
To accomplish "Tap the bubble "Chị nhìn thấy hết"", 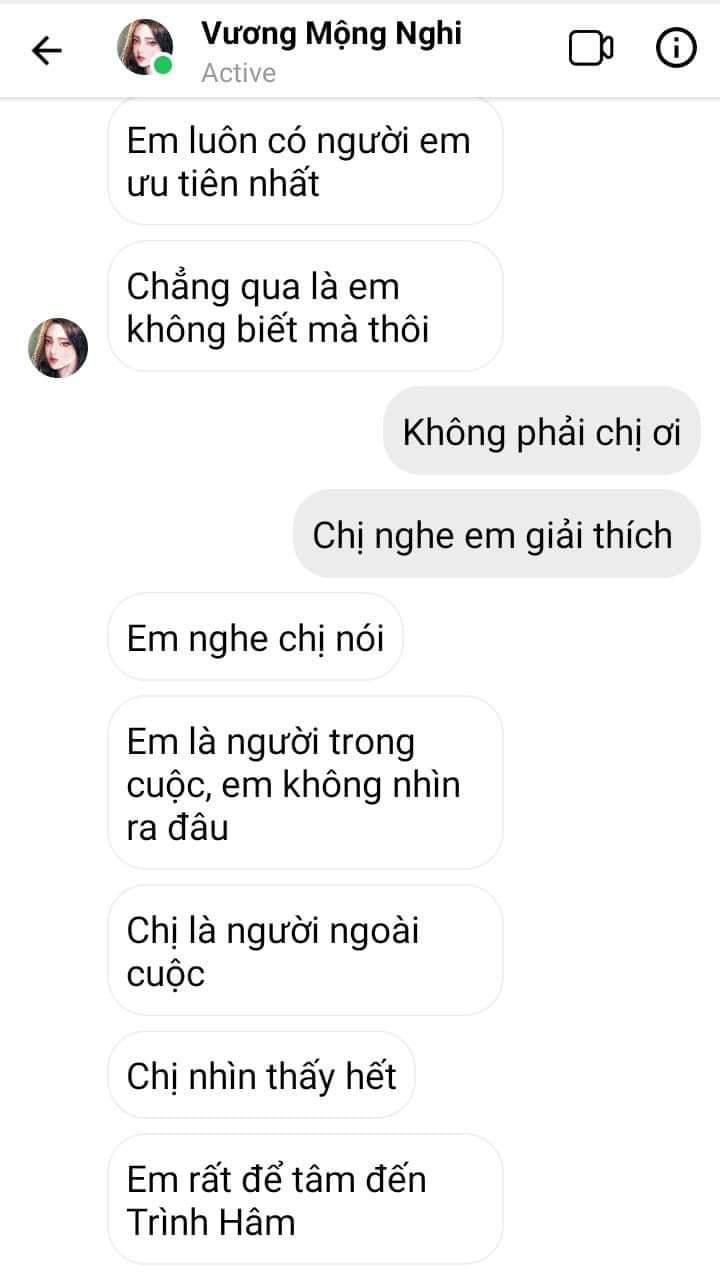I will [261, 1075].
